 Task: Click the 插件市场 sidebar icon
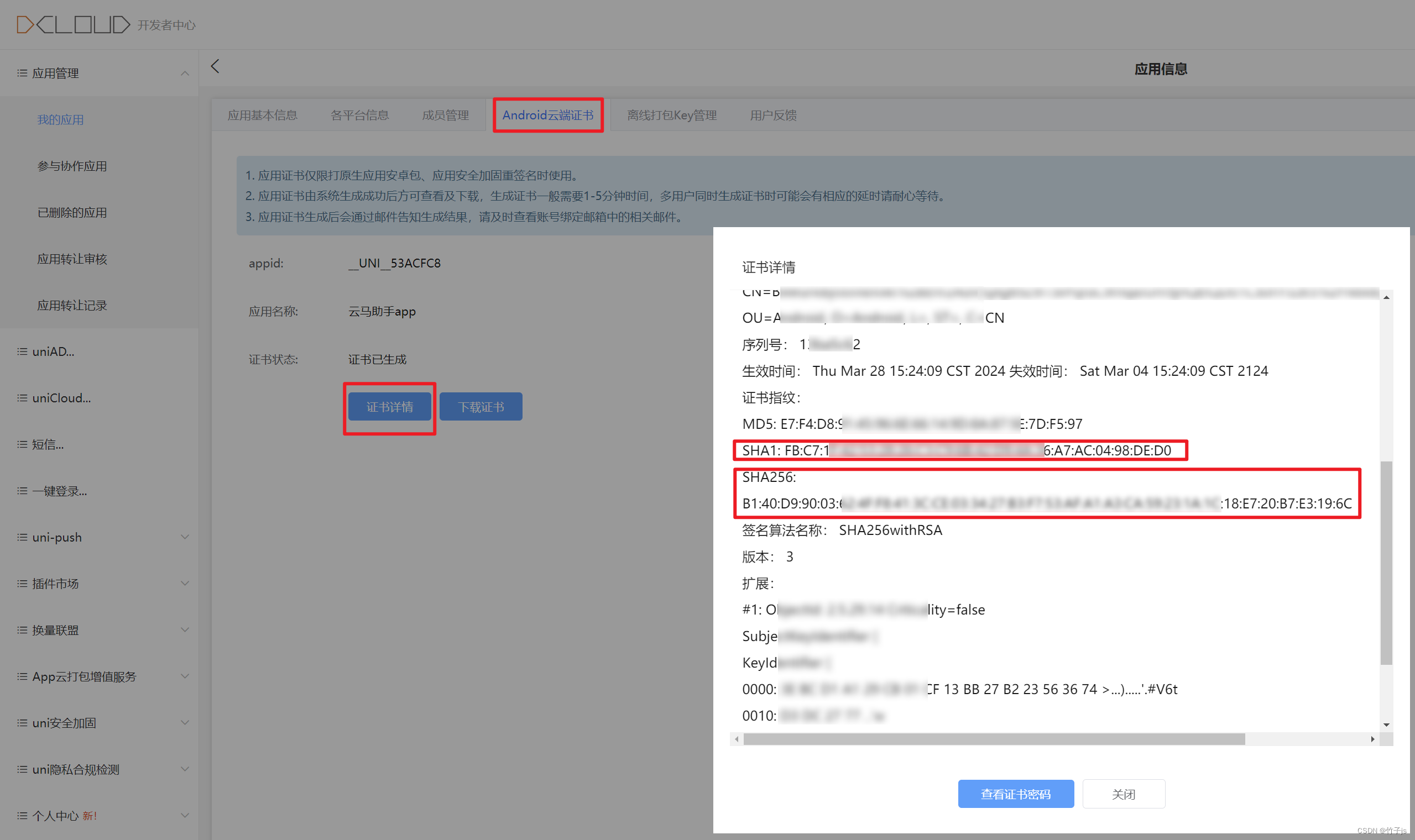[22, 584]
